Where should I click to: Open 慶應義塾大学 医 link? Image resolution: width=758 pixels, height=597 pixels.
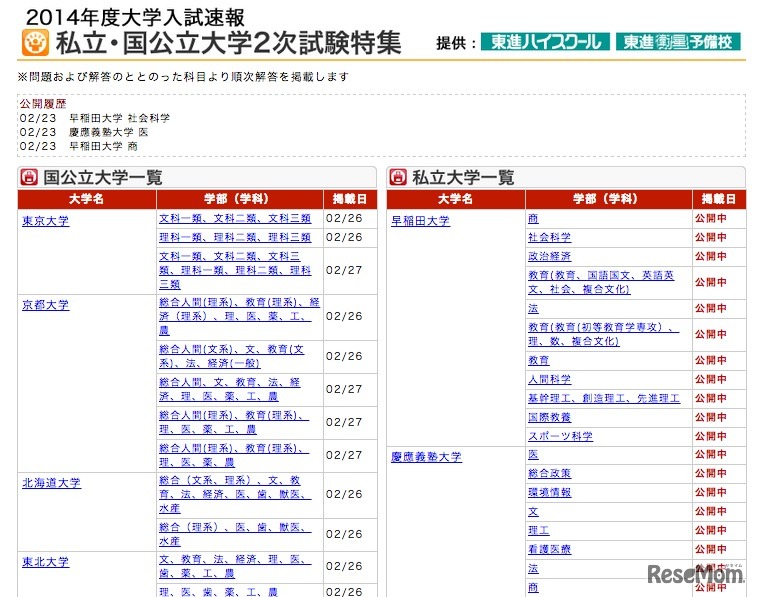(x=533, y=454)
